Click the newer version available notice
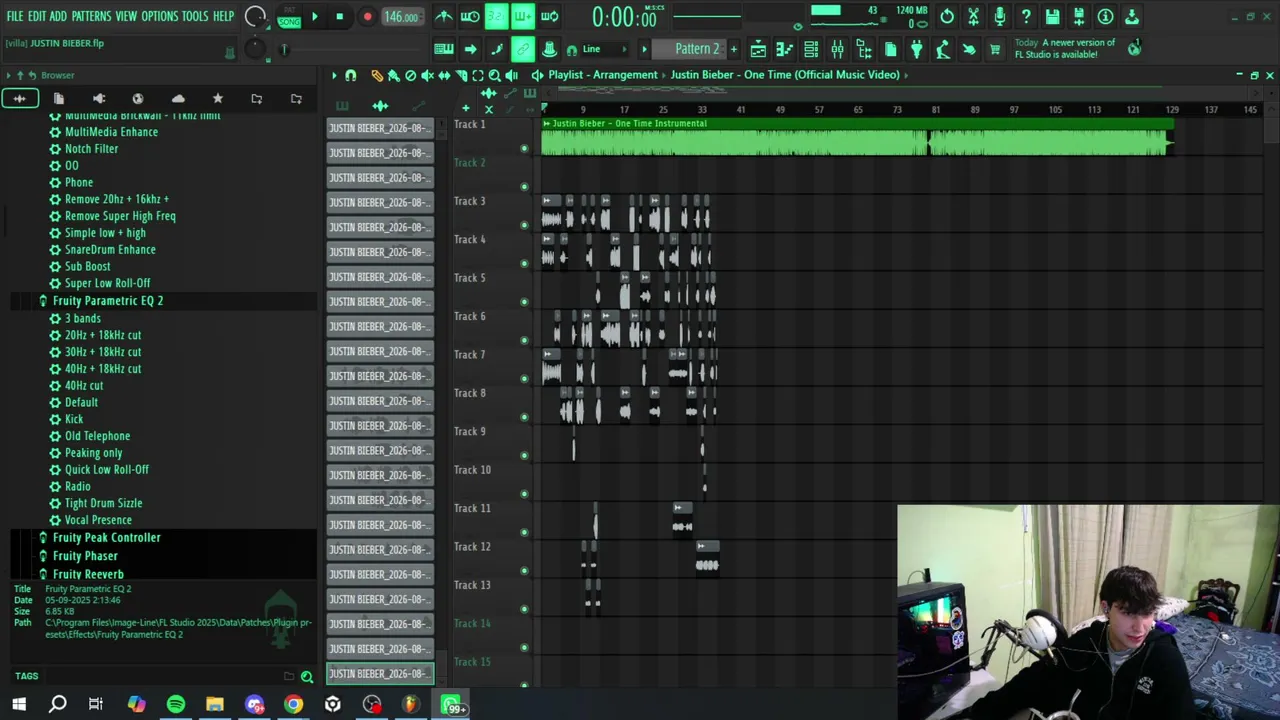The image size is (1280, 720). click(x=1065, y=49)
